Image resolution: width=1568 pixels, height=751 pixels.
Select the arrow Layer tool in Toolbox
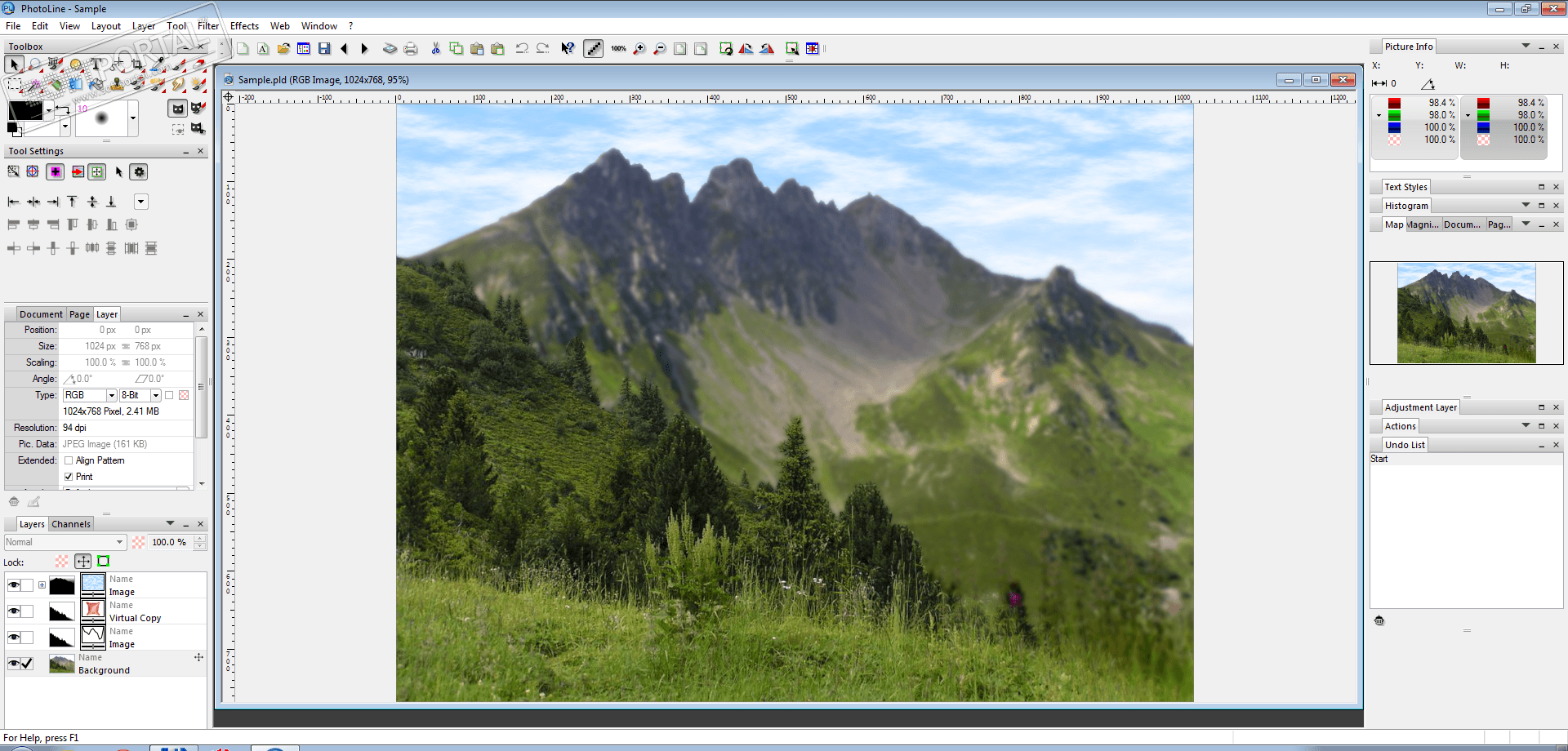pos(14,64)
